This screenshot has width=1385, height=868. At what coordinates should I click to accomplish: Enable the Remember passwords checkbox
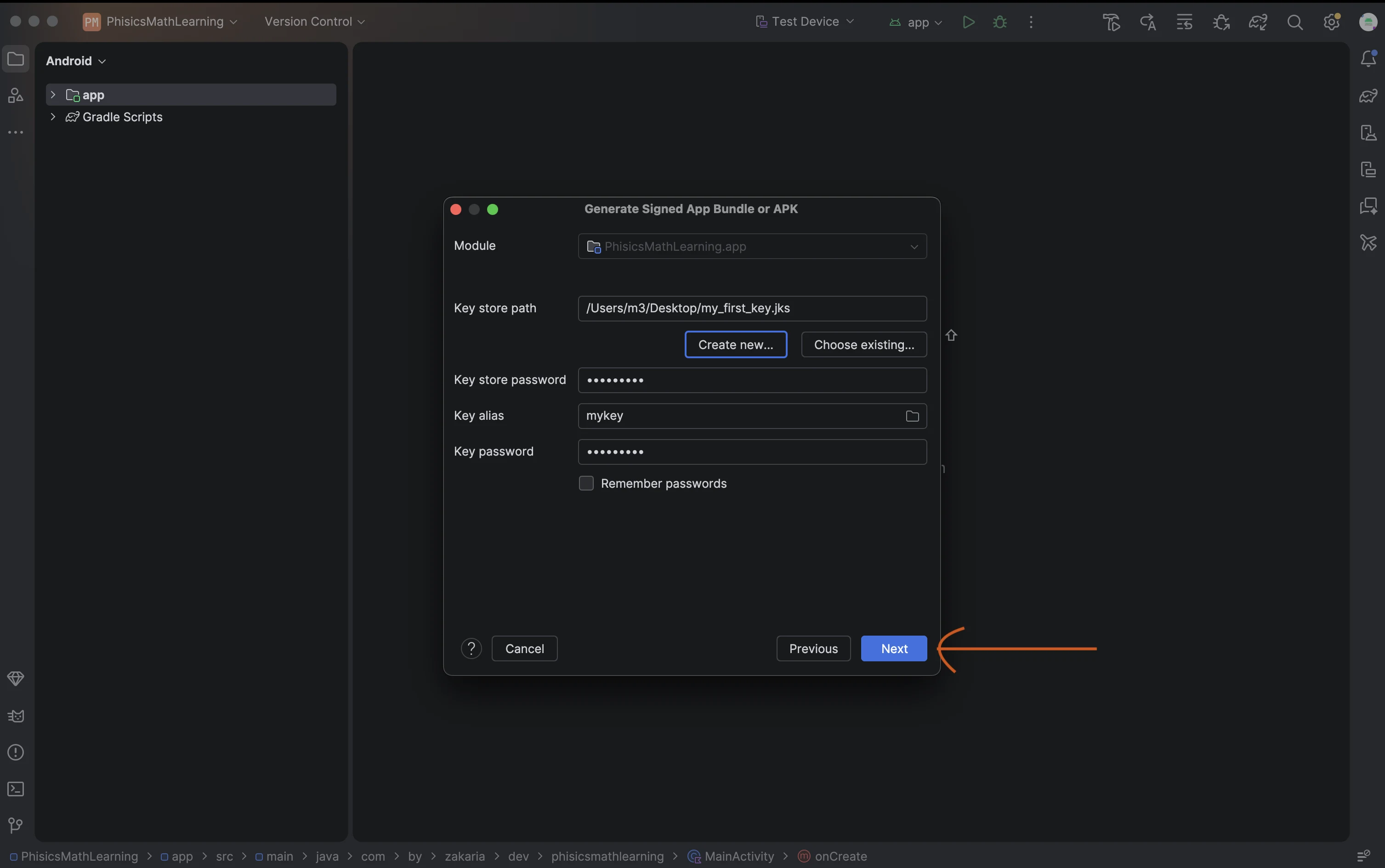click(x=586, y=483)
